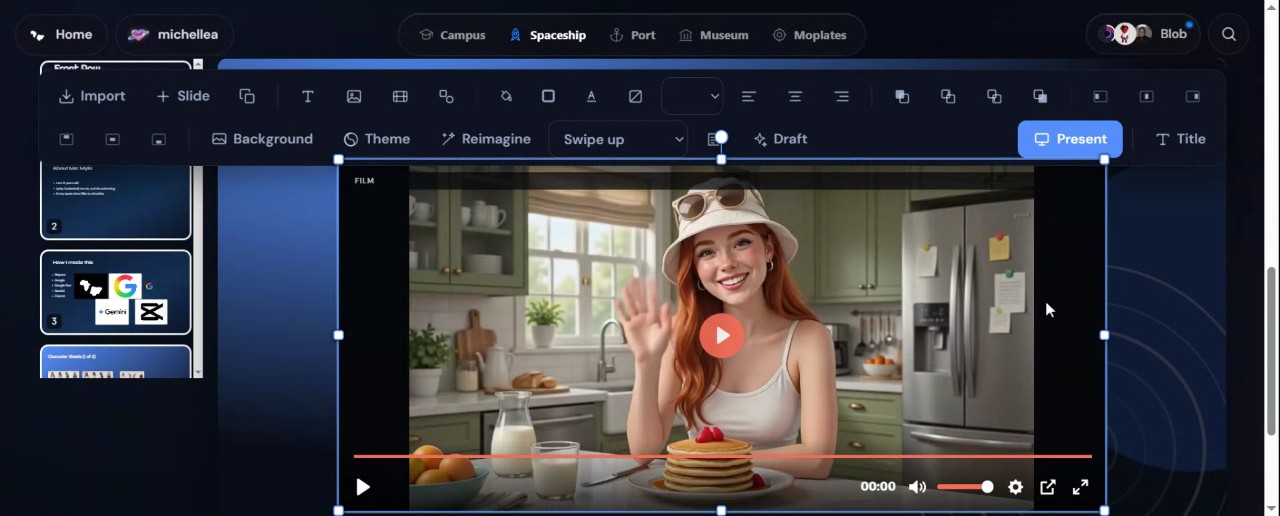The height and width of the screenshot is (516, 1280).
Task: Adjust the video volume slider
Action: coord(965,487)
